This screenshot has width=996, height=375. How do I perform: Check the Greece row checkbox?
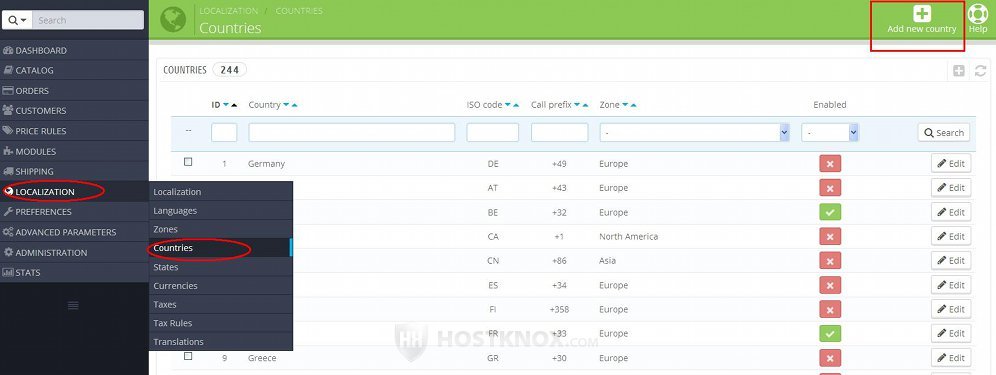188,356
